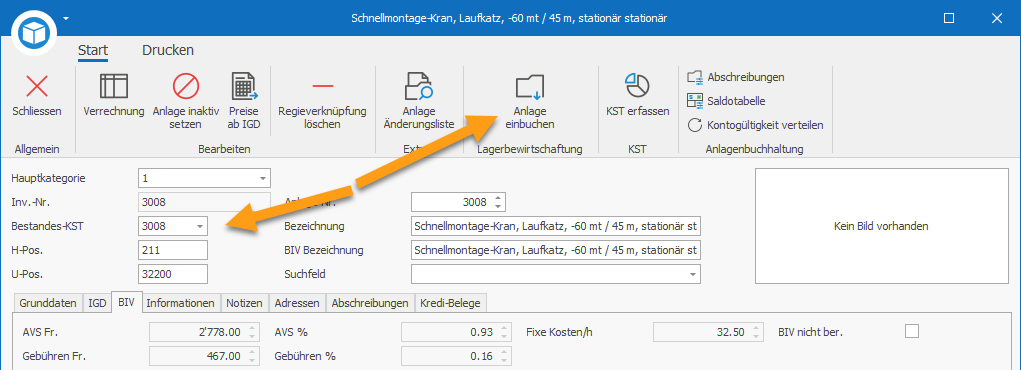Click the Fixe Kosten/h spinner arrows
The width and height of the screenshot is (1021, 370).
pos(756,332)
